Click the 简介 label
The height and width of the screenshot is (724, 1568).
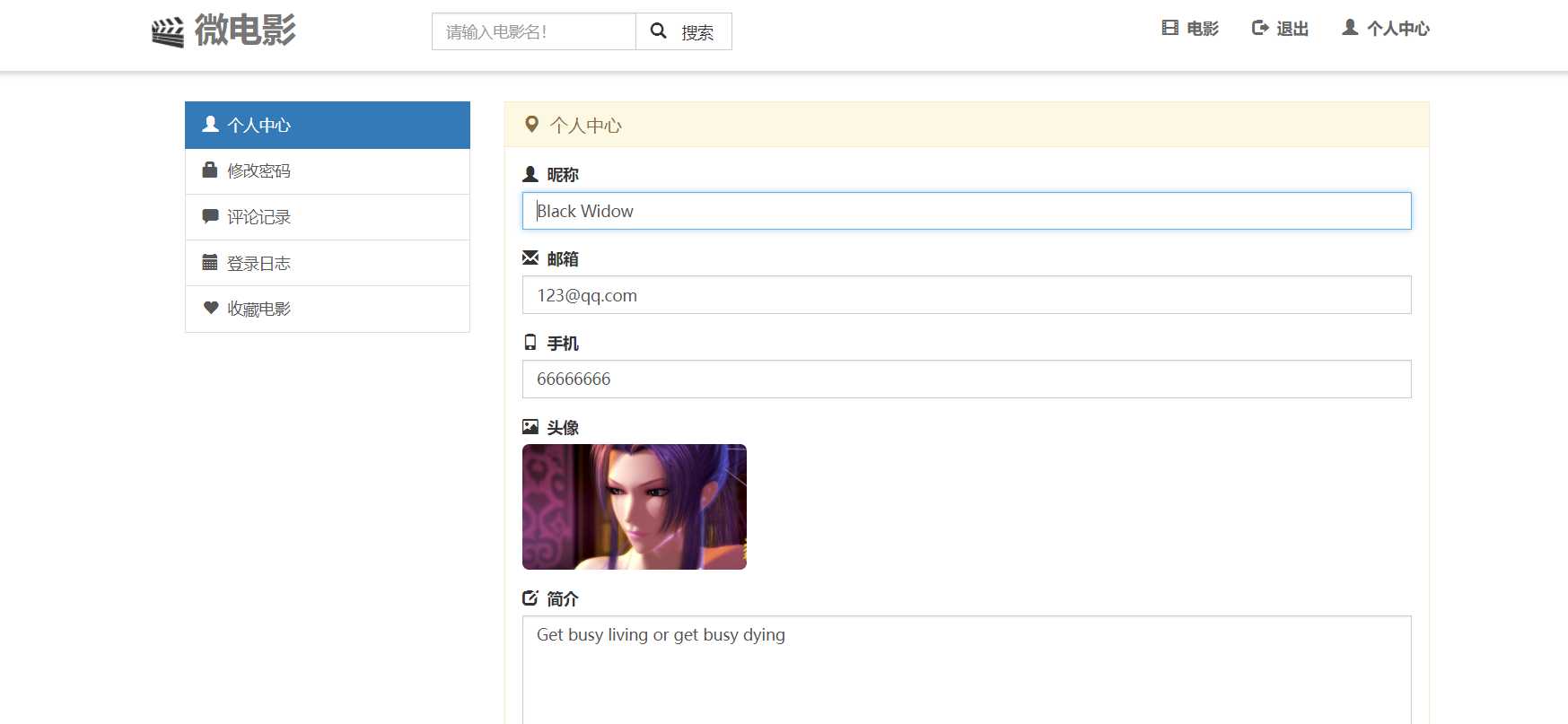tap(563, 599)
